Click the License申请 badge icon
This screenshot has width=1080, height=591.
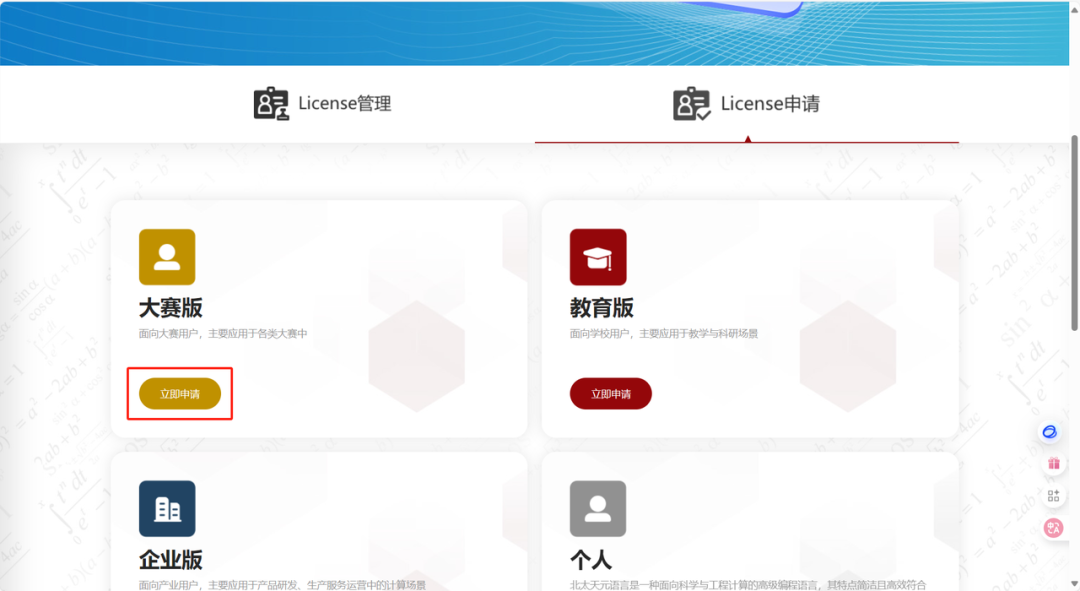tap(692, 104)
